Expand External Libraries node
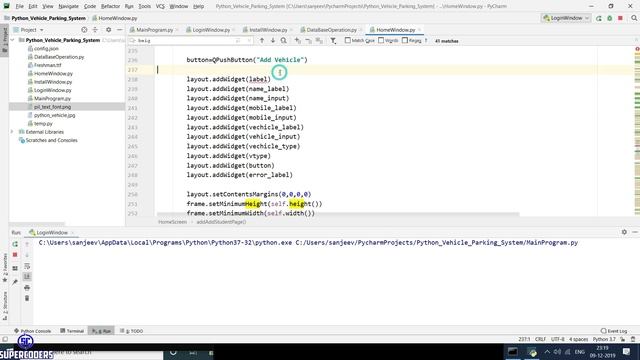Viewport: 640px width, 360px height. click(x=12, y=132)
